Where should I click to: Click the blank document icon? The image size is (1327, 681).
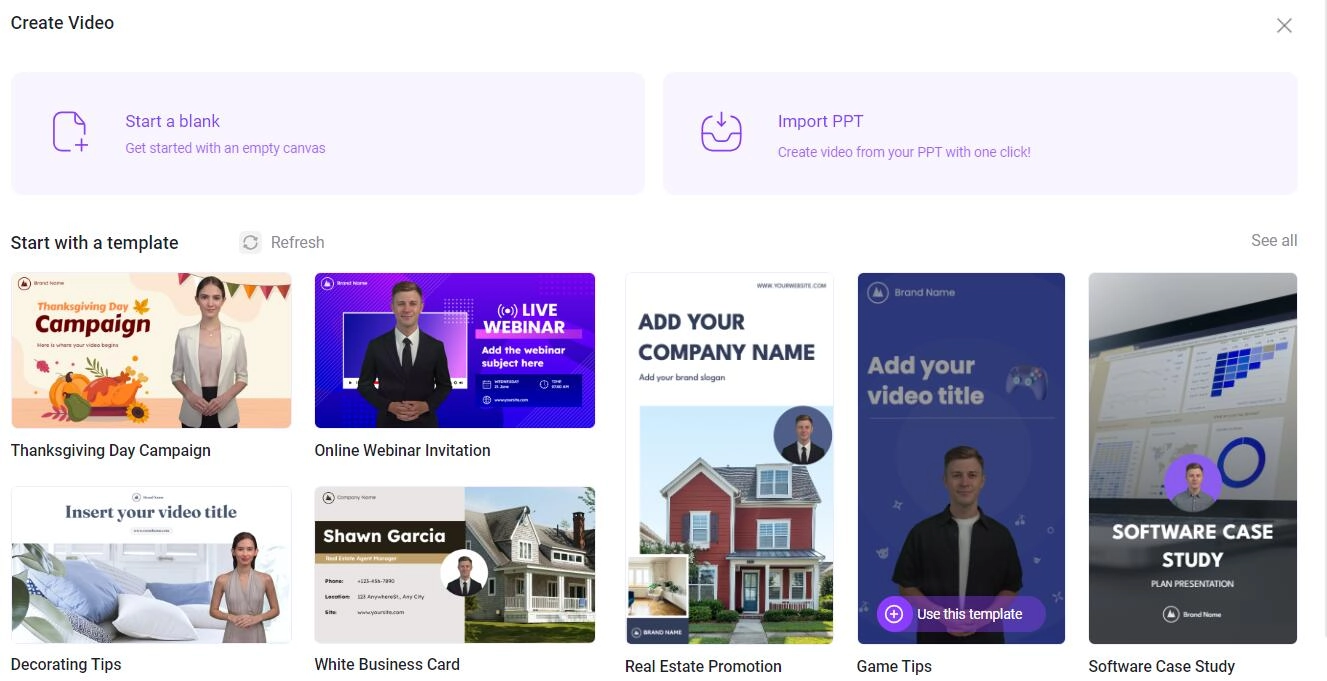(x=70, y=132)
